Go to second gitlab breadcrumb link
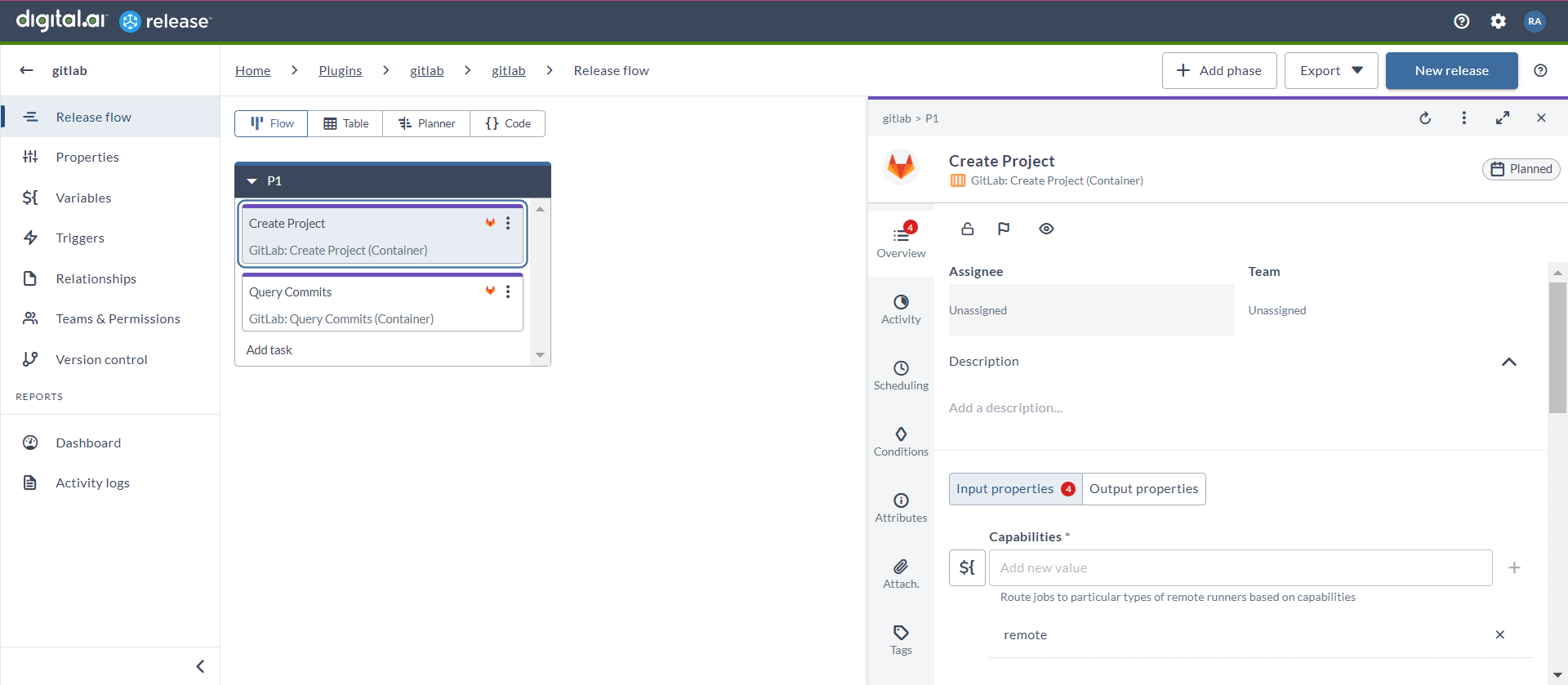Image resolution: width=1568 pixels, height=685 pixels. tap(509, 71)
